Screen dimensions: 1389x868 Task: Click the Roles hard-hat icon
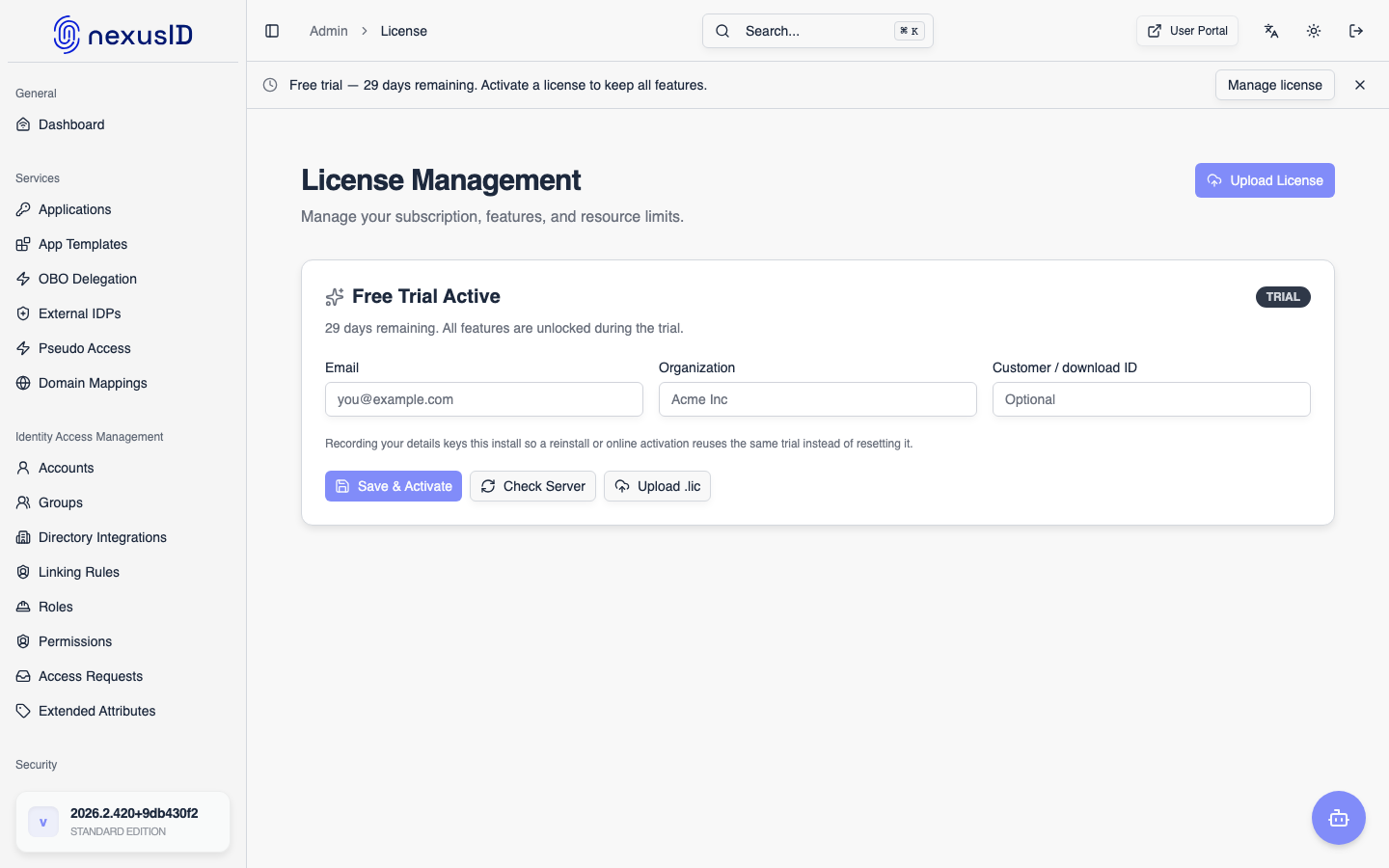23,607
